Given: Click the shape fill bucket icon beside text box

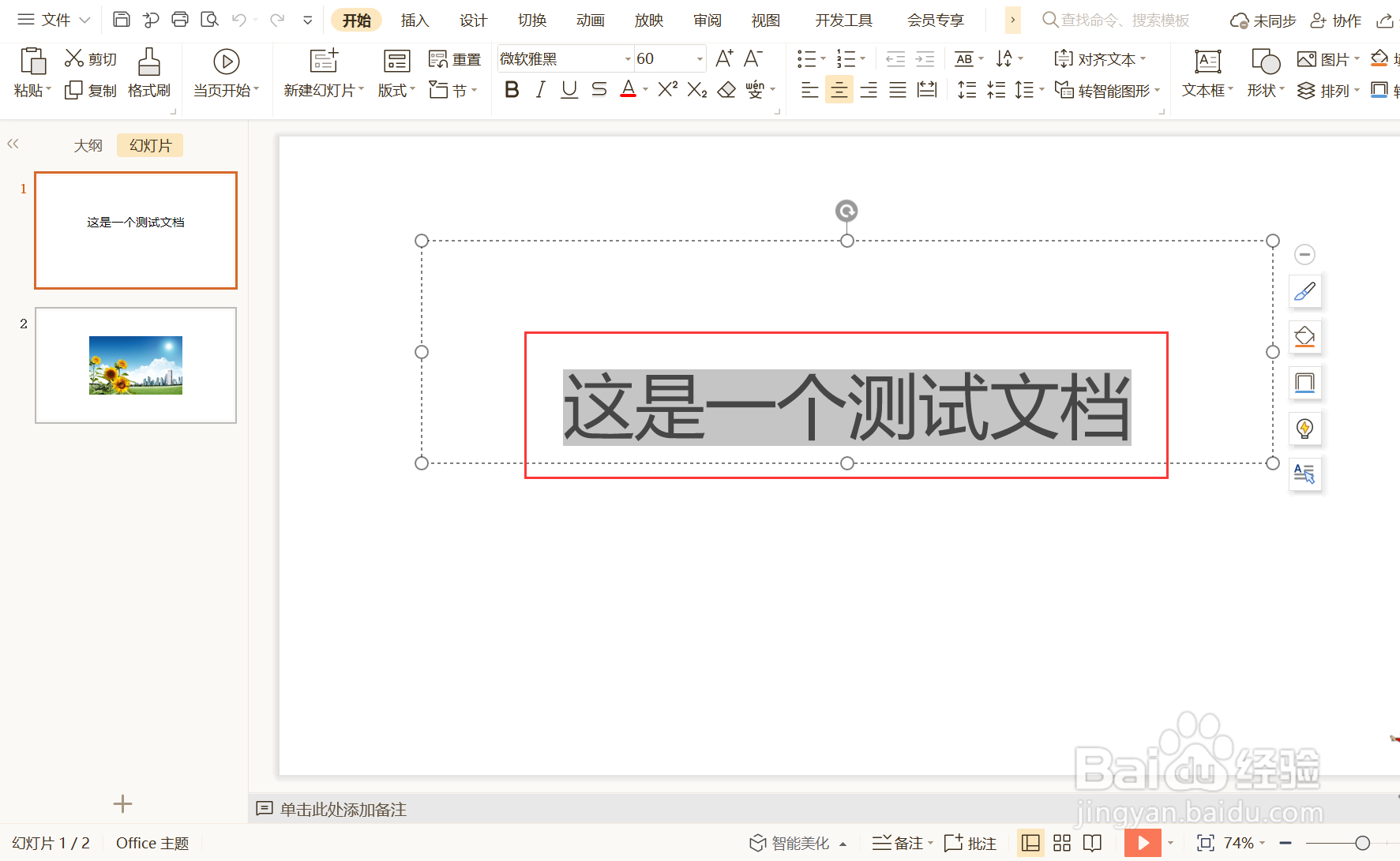Looking at the screenshot, I should (x=1305, y=337).
